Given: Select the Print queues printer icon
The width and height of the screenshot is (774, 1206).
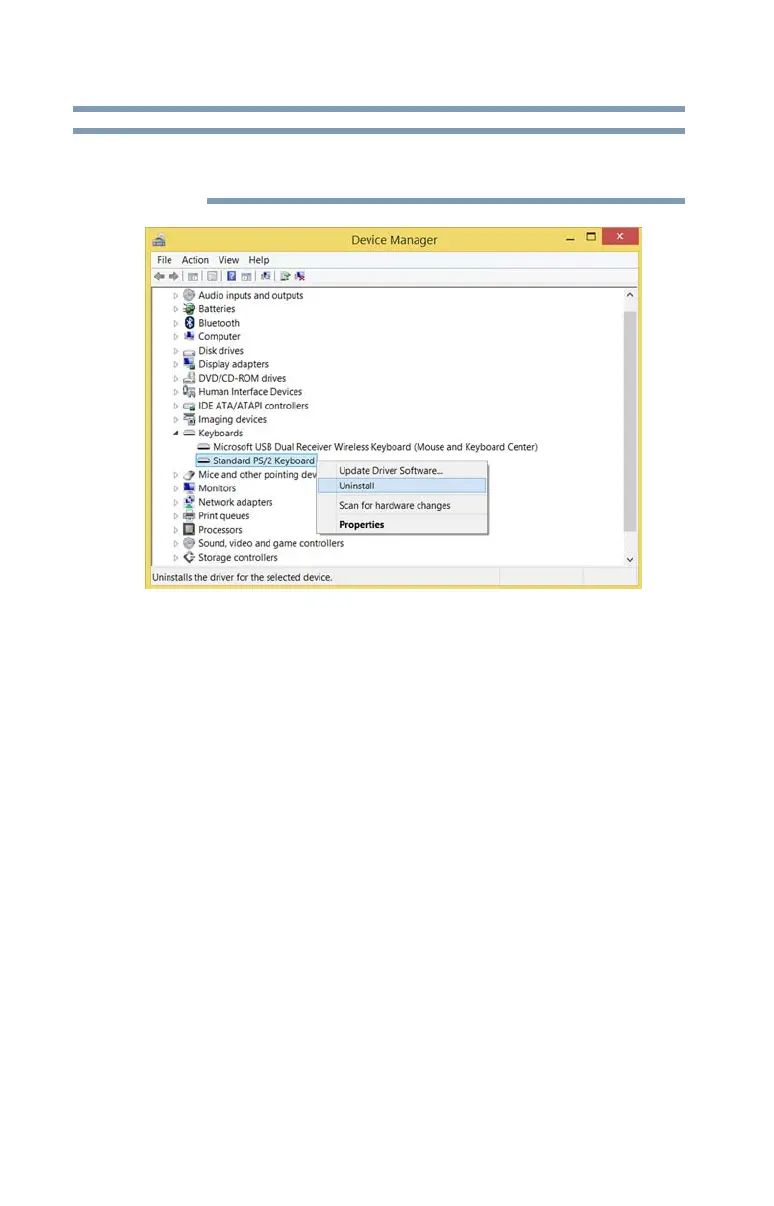Looking at the screenshot, I should point(189,516).
